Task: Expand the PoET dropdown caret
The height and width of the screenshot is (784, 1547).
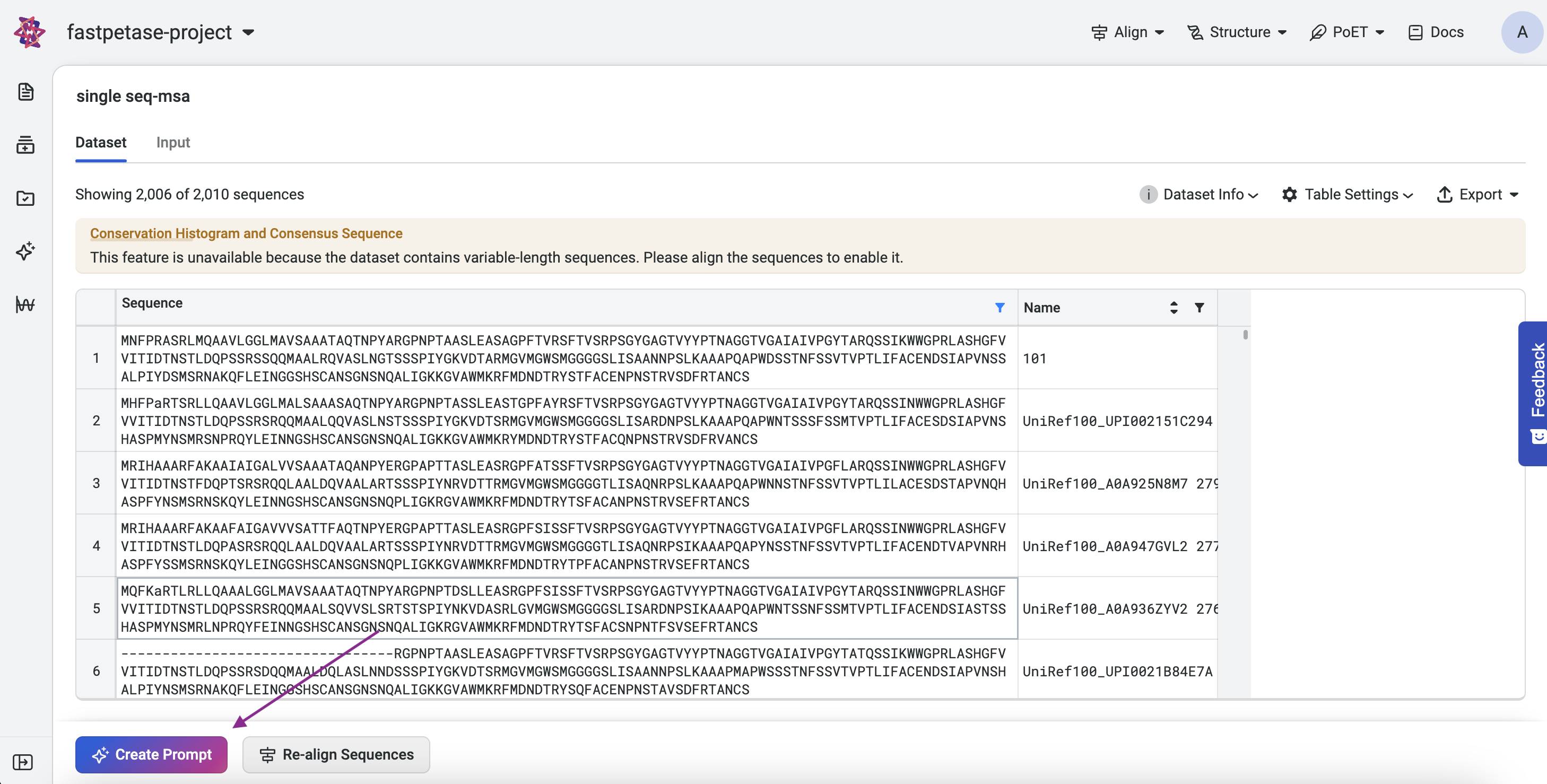Action: click(x=1379, y=32)
